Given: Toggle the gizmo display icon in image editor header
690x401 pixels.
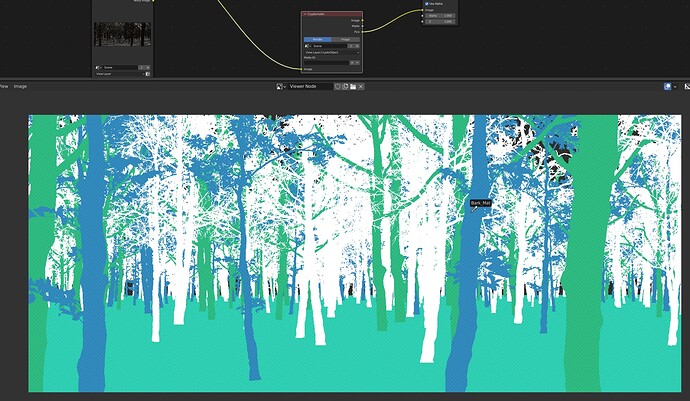Looking at the screenshot, I should [668, 86].
